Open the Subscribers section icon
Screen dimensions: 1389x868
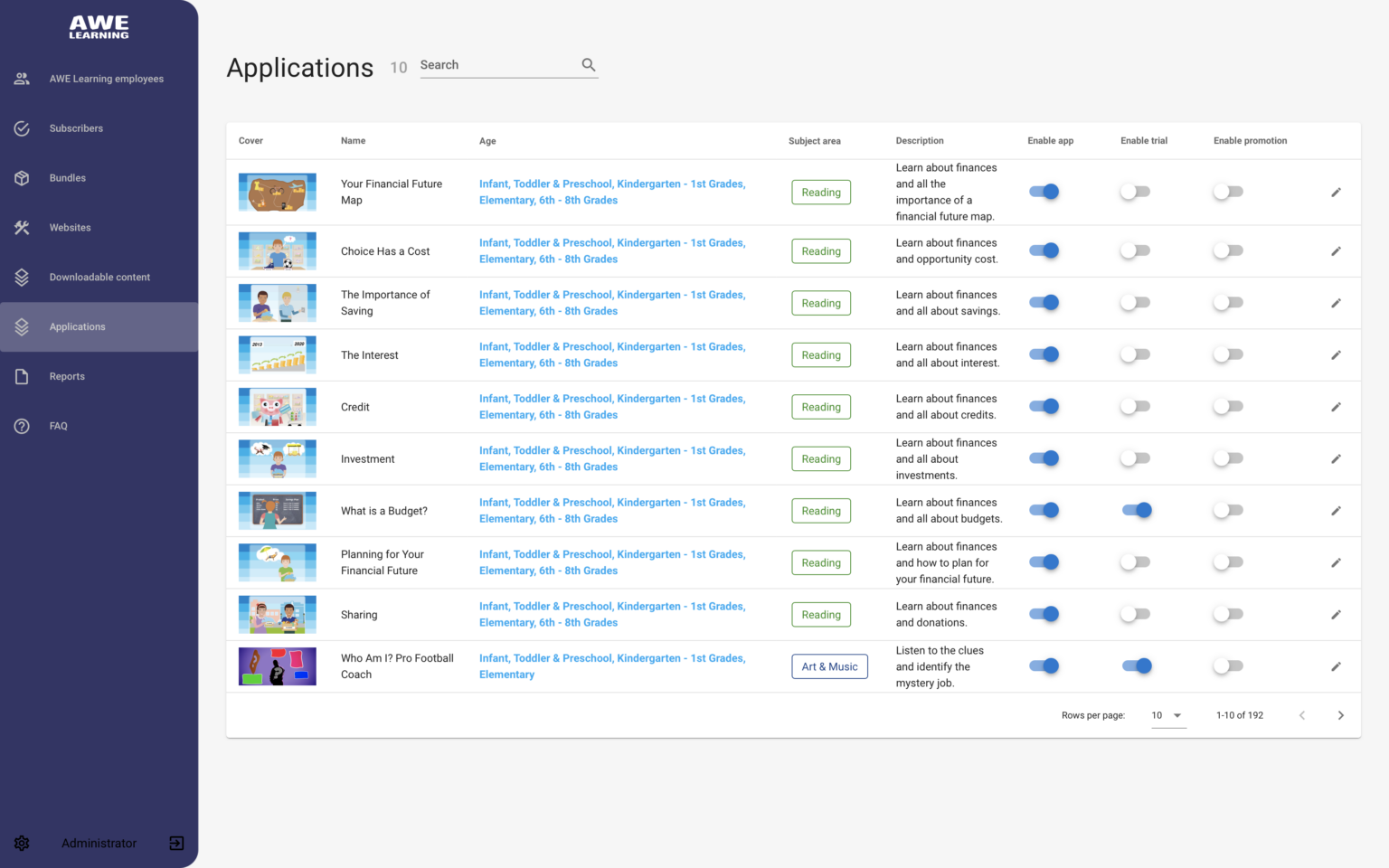[22, 128]
